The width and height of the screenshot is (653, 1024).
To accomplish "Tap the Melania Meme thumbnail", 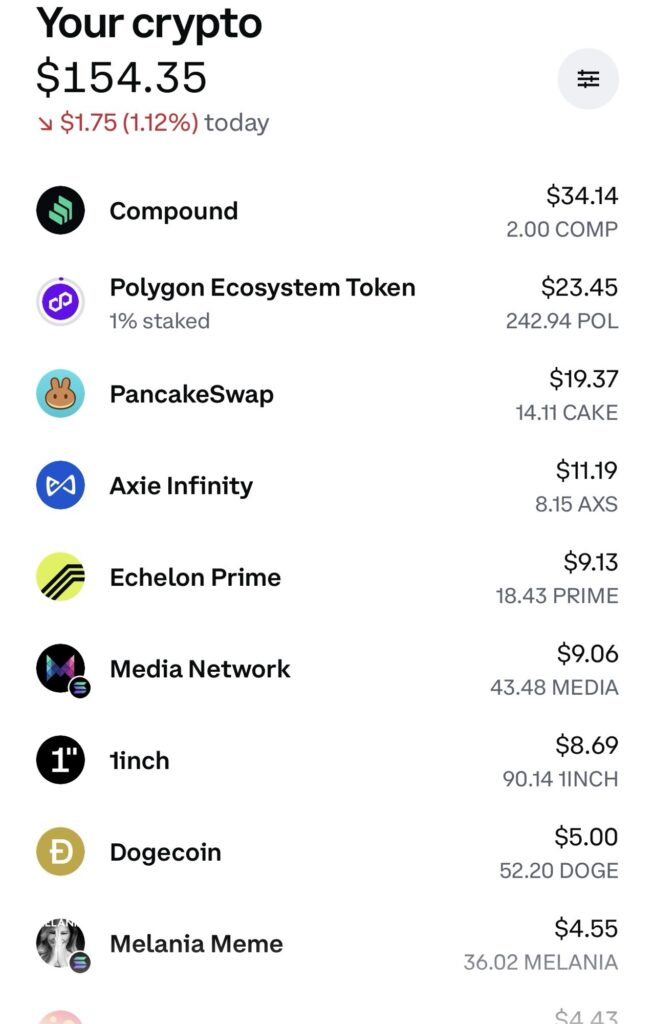I will click(x=61, y=944).
